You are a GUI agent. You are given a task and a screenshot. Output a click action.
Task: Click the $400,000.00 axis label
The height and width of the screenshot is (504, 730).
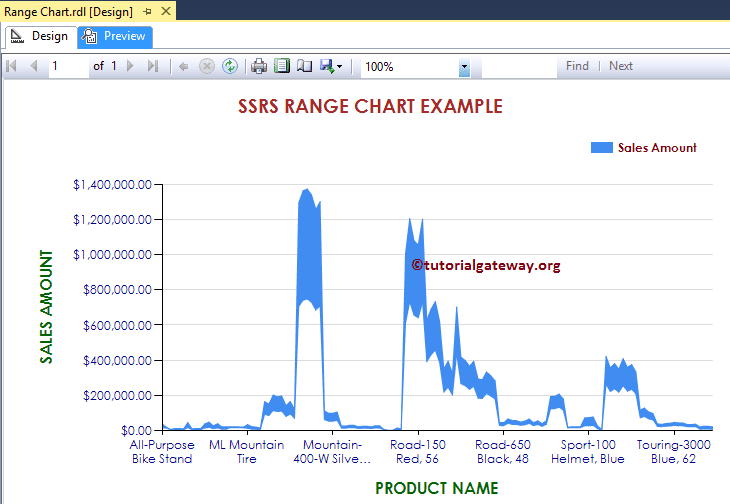pos(117,360)
